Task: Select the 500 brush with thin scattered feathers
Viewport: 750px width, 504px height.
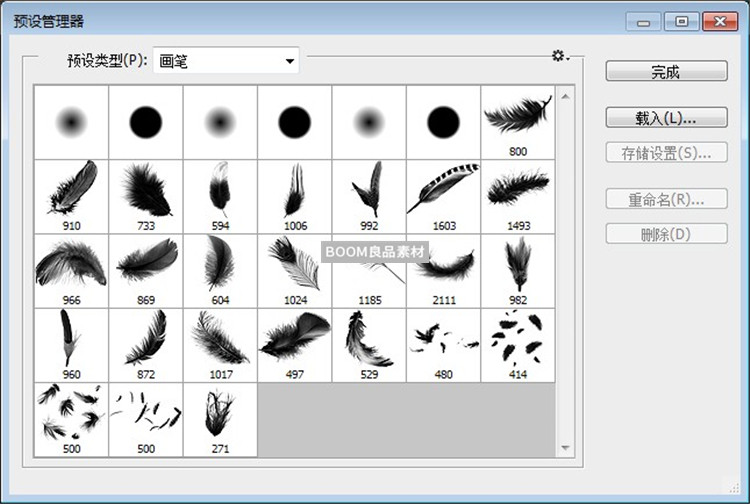Action: (x=146, y=420)
